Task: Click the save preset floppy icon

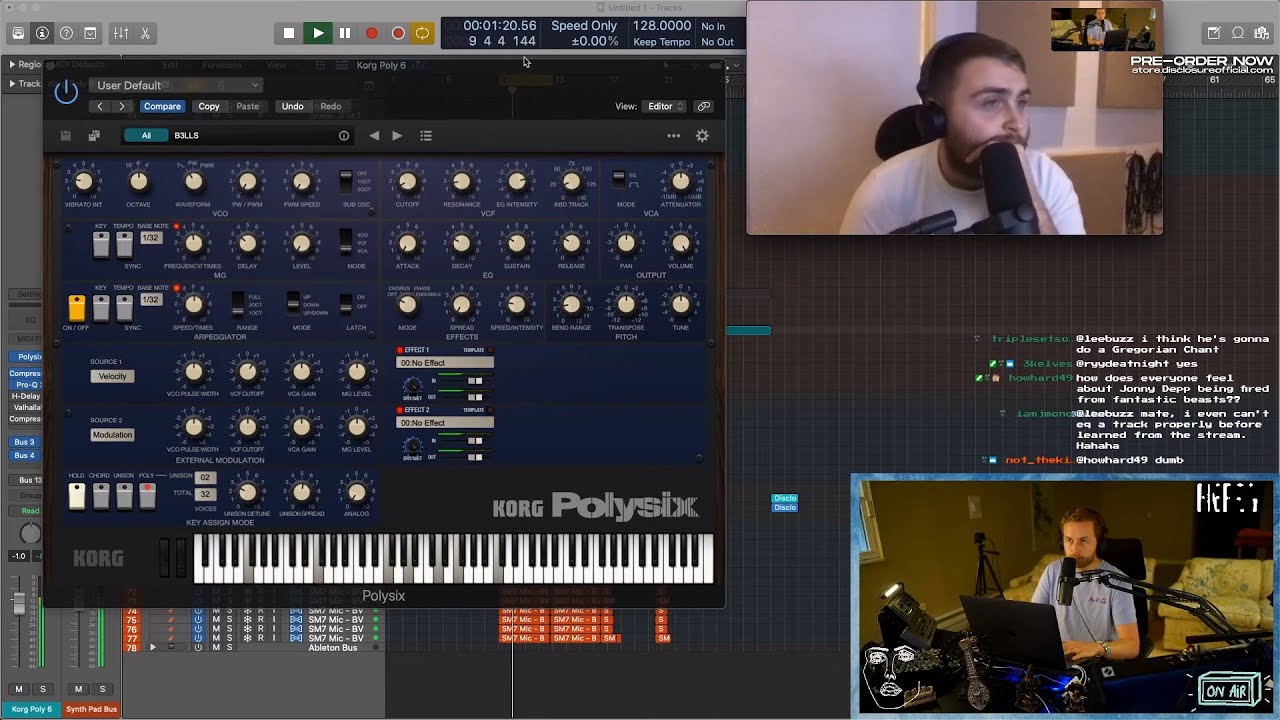Action: point(66,136)
